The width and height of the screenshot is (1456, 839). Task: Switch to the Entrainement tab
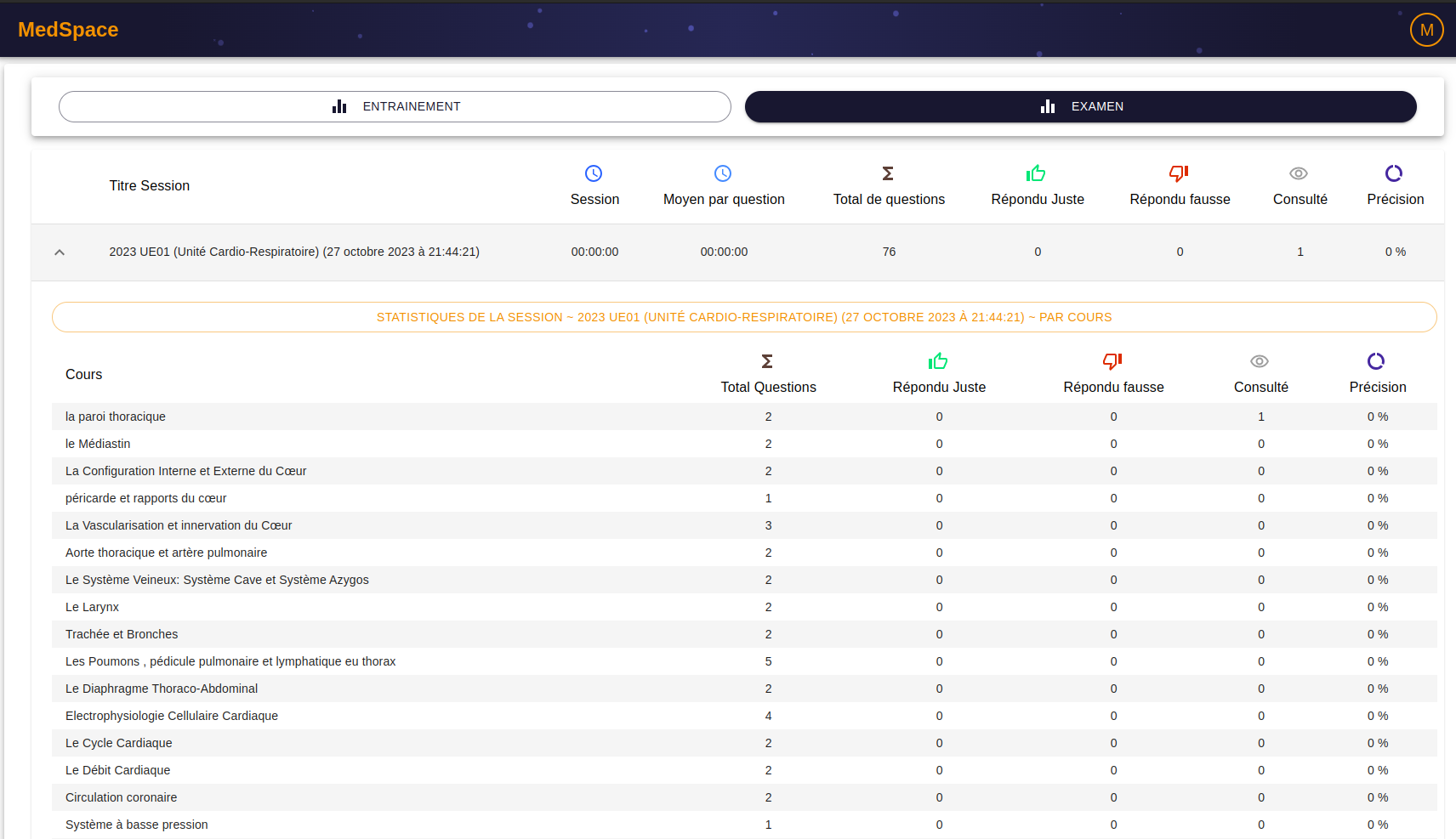click(x=395, y=106)
